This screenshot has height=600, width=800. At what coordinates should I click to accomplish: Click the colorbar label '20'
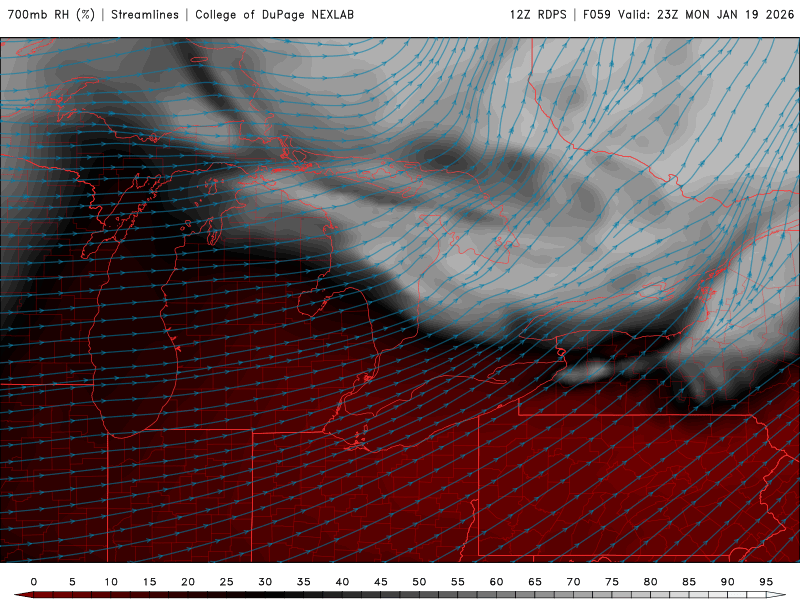188,582
